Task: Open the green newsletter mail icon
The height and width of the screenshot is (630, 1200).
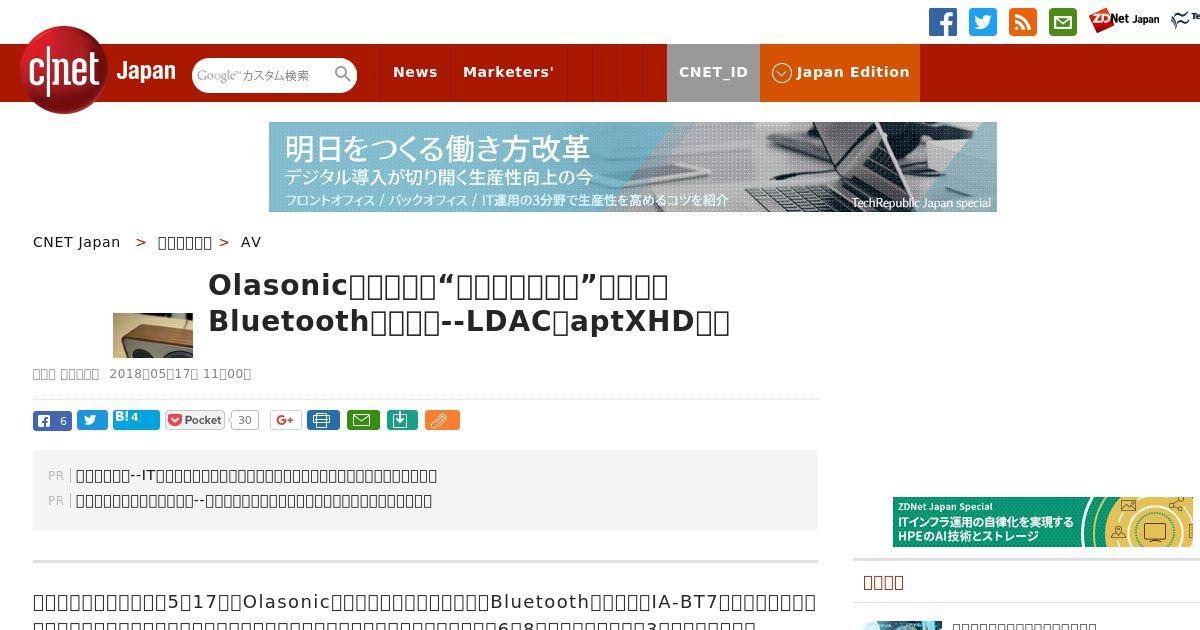Action: pos(1063,22)
